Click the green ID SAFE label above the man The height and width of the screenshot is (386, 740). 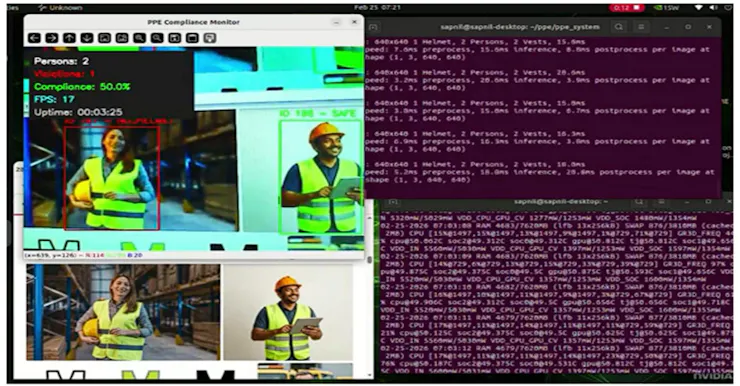(x=318, y=114)
